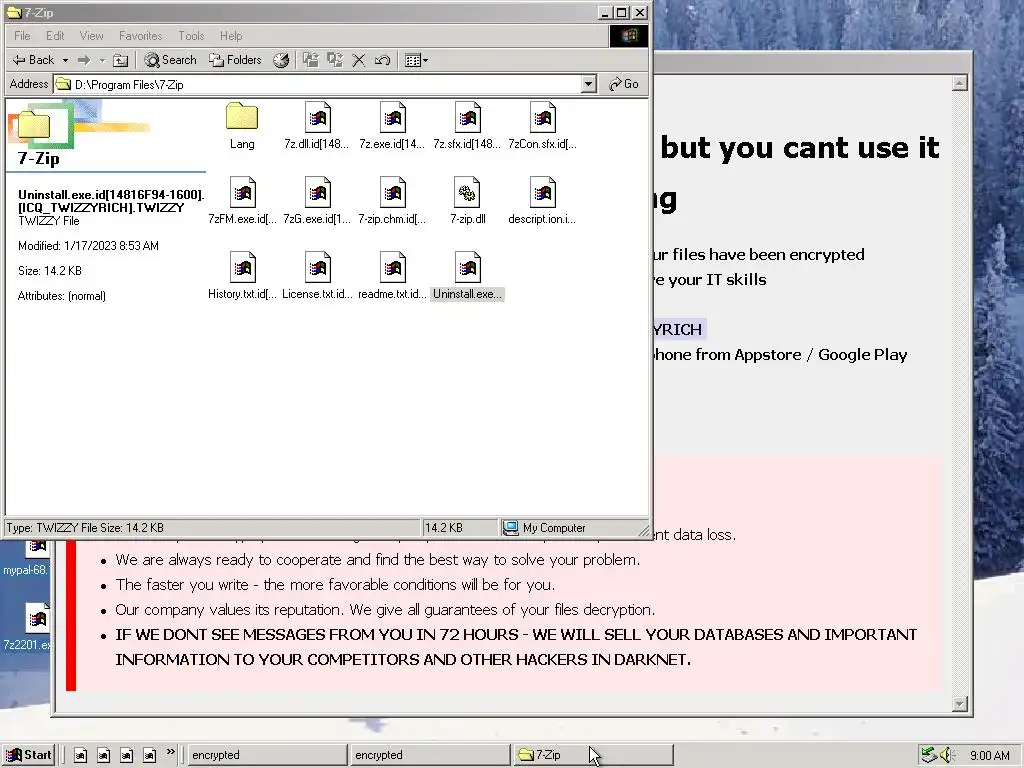Select the highlighted Uninstall.exe file
The width and height of the screenshot is (1024, 768).
pyautogui.click(x=467, y=276)
